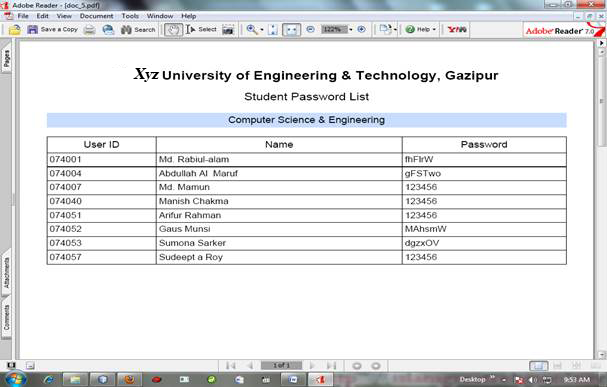
Task: Open the Document menu
Action: point(96,16)
